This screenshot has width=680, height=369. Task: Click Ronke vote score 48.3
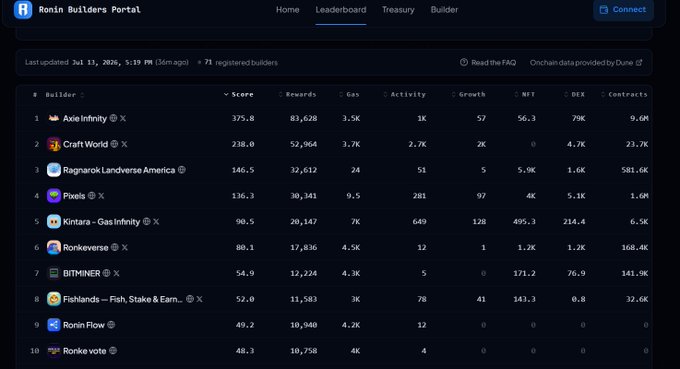[245, 350]
